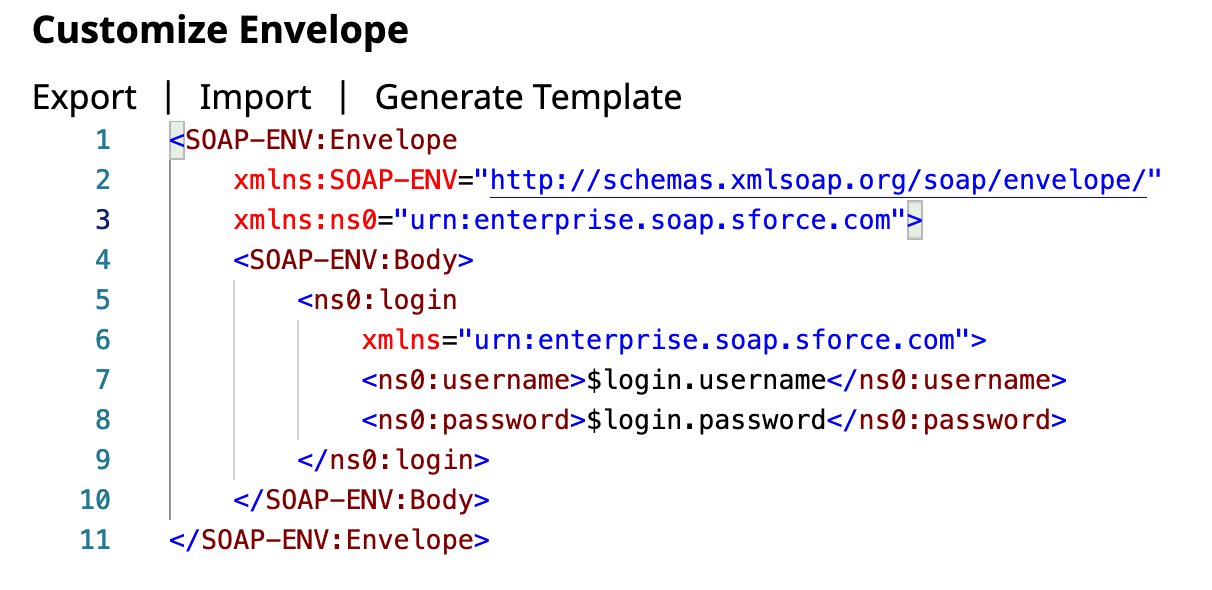Click line number 5 in gutter
This screenshot has width=1212, height=590.
(x=103, y=300)
